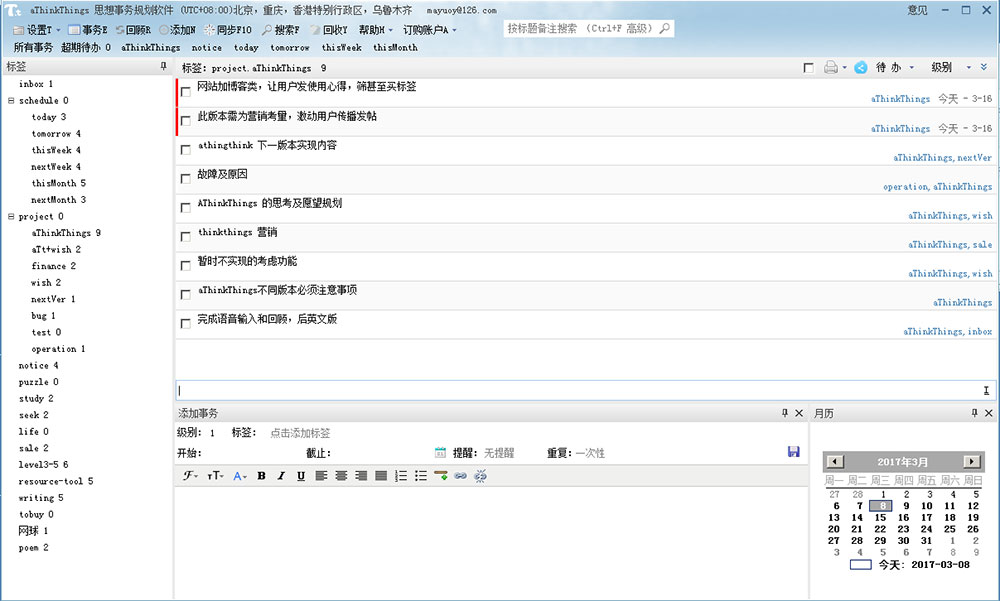Collapse the project tree node
This screenshot has height=601, width=1000.
point(11,216)
